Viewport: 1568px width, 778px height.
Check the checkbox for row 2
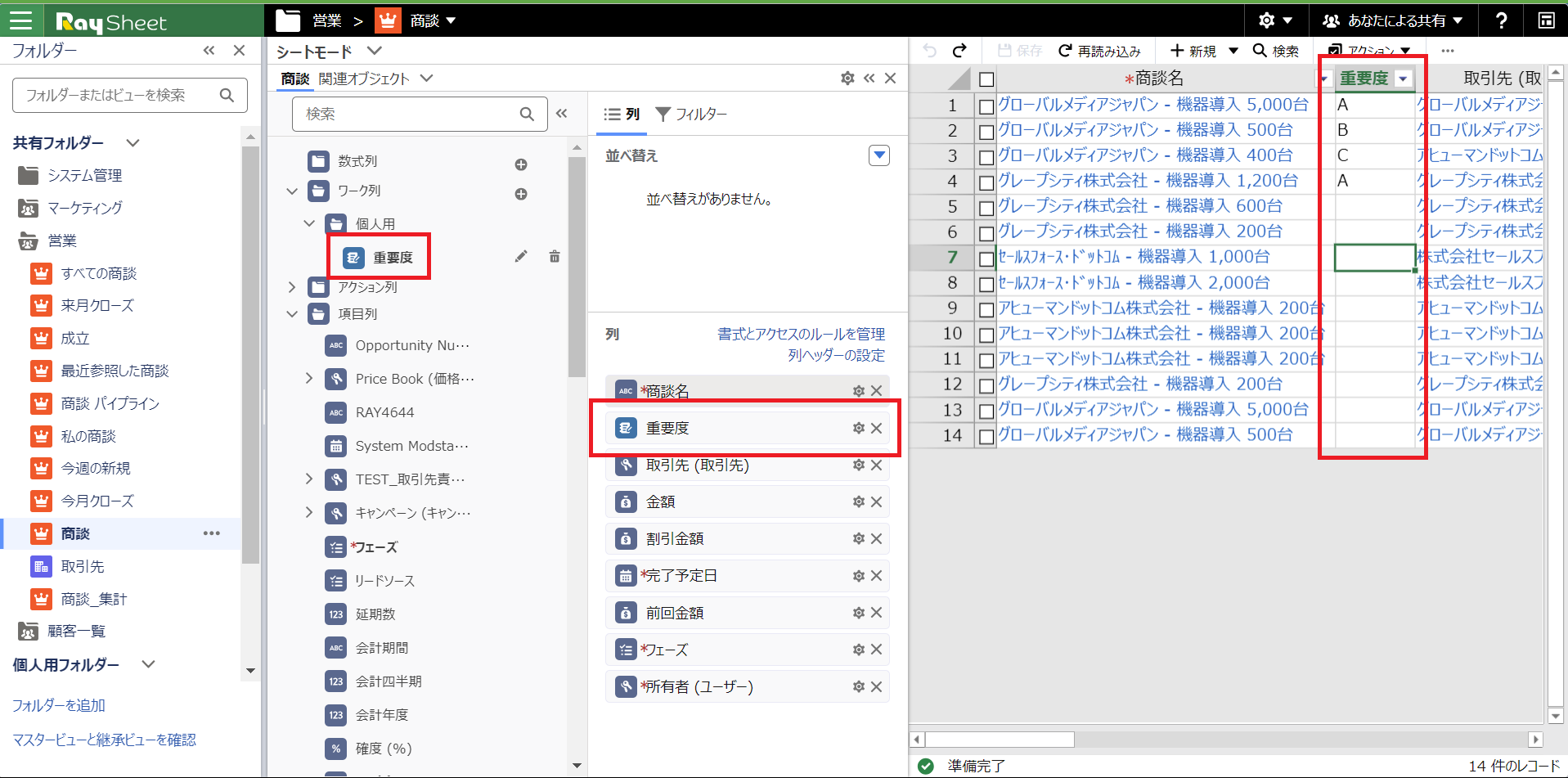coord(986,132)
